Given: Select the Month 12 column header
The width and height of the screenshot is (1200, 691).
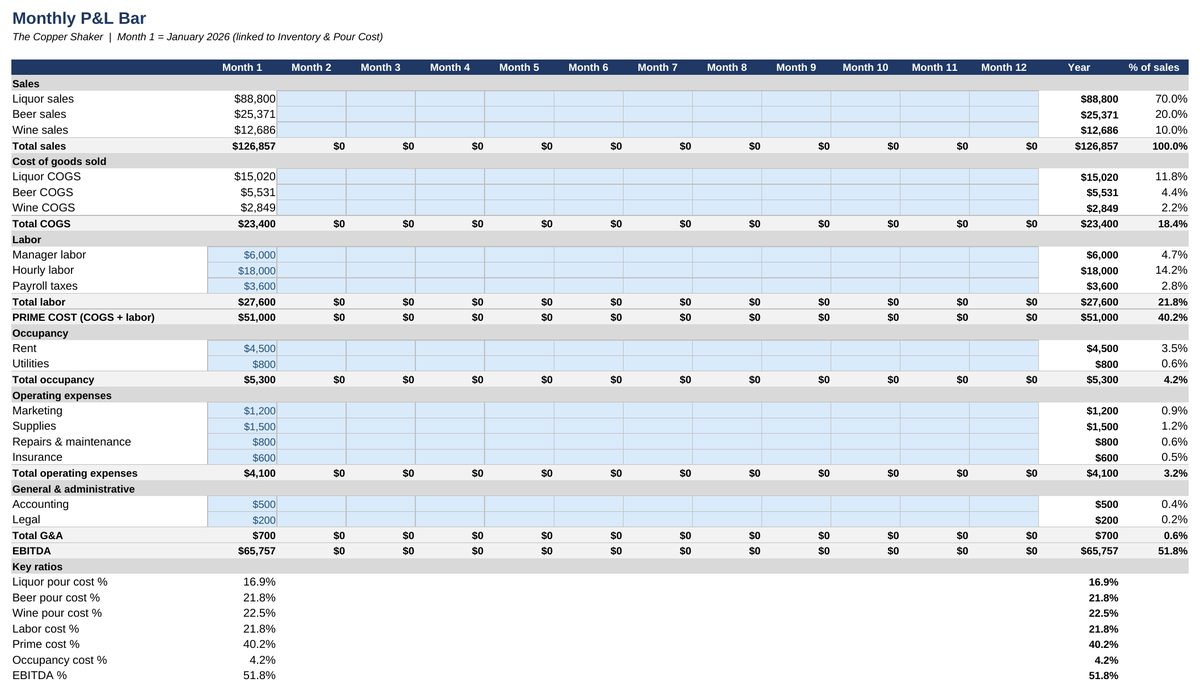Looking at the screenshot, I should pyautogui.click(x=1003, y=67).
